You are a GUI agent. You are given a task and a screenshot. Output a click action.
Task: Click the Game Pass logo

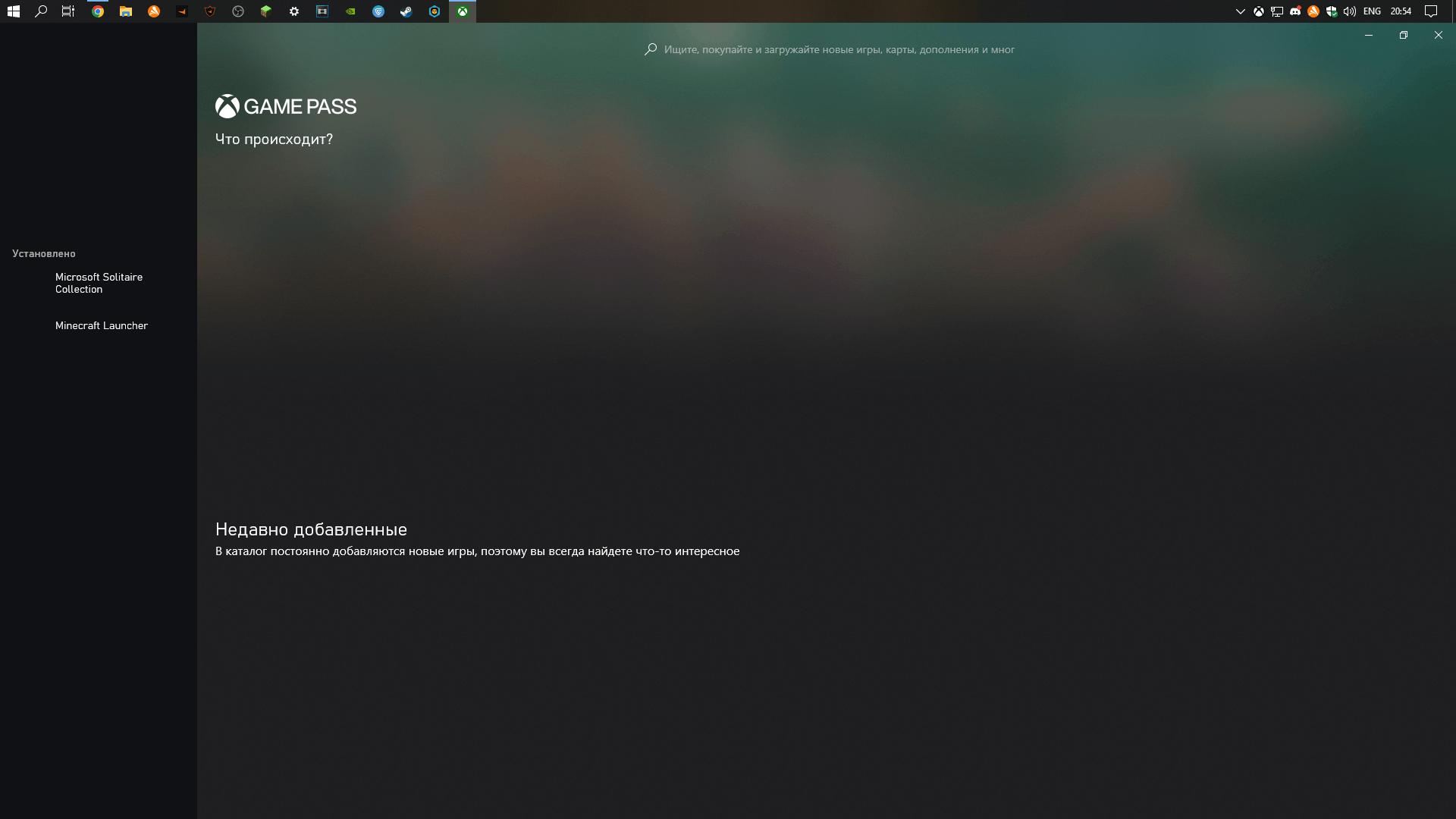(x=286, y=106)
